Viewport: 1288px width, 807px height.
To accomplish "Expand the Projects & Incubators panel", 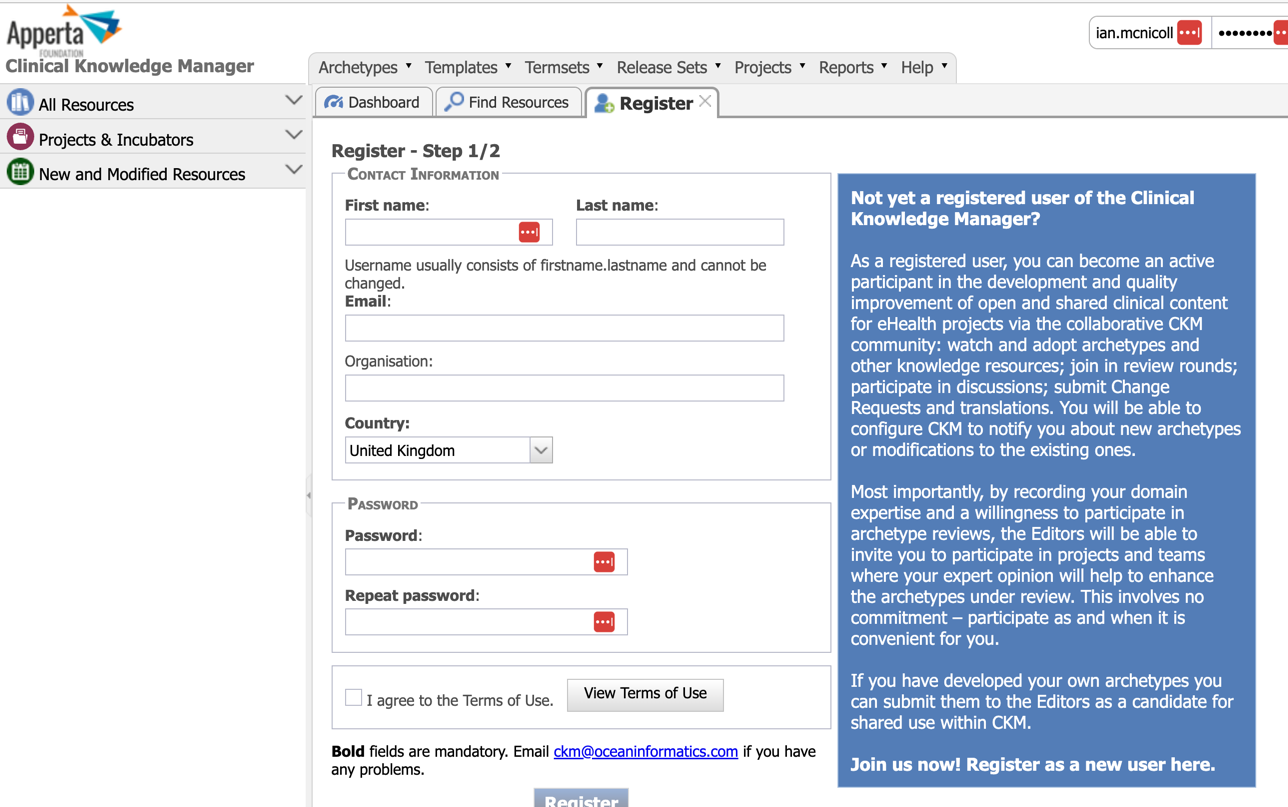I will [293, 135].
